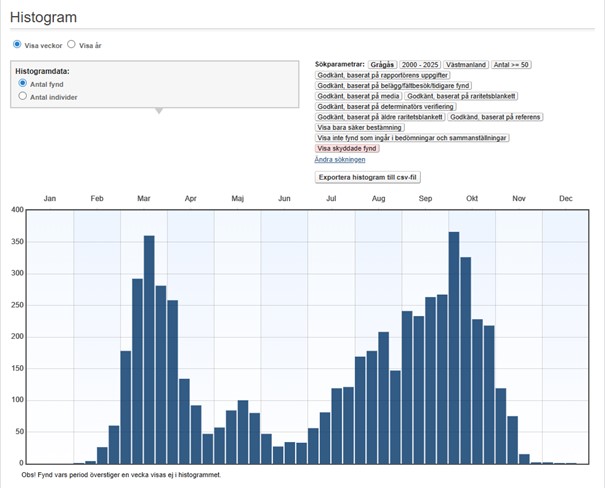The width and height of the screenshot is (605, 488).
Task: Select the 'Visa veckor' radio button
Action: [x=17, y=45]
